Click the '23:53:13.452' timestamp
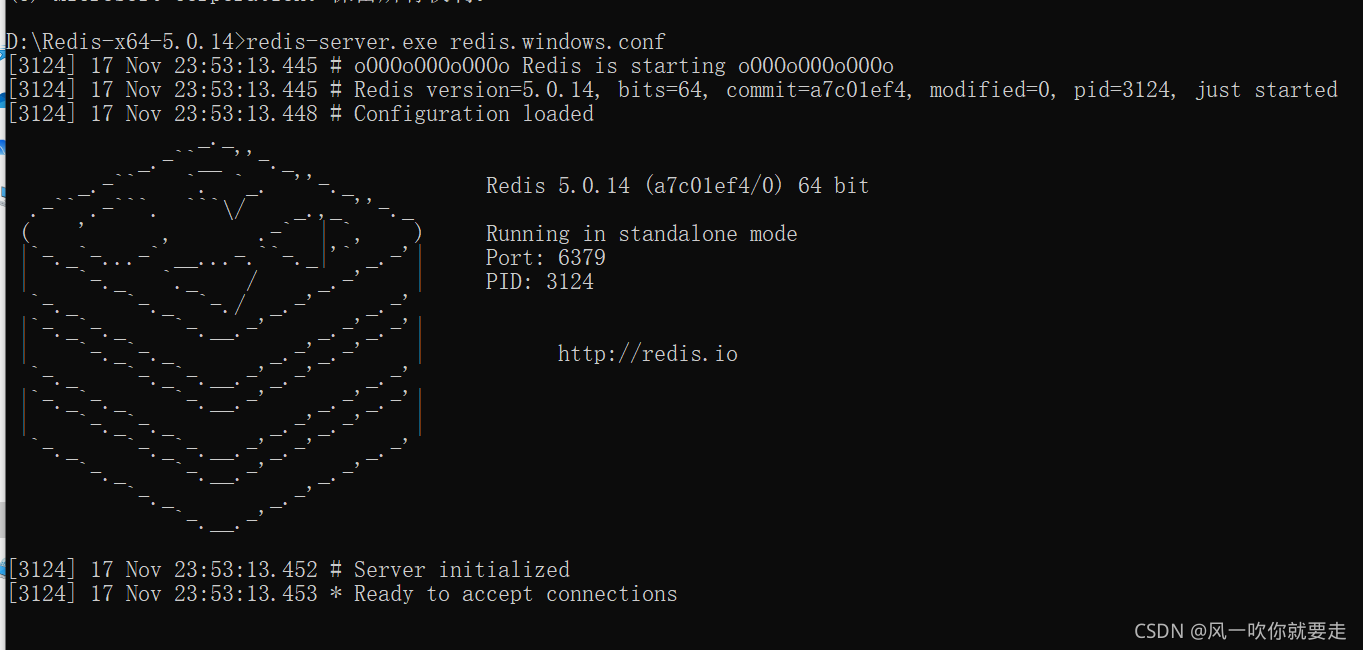 [246, 570]
